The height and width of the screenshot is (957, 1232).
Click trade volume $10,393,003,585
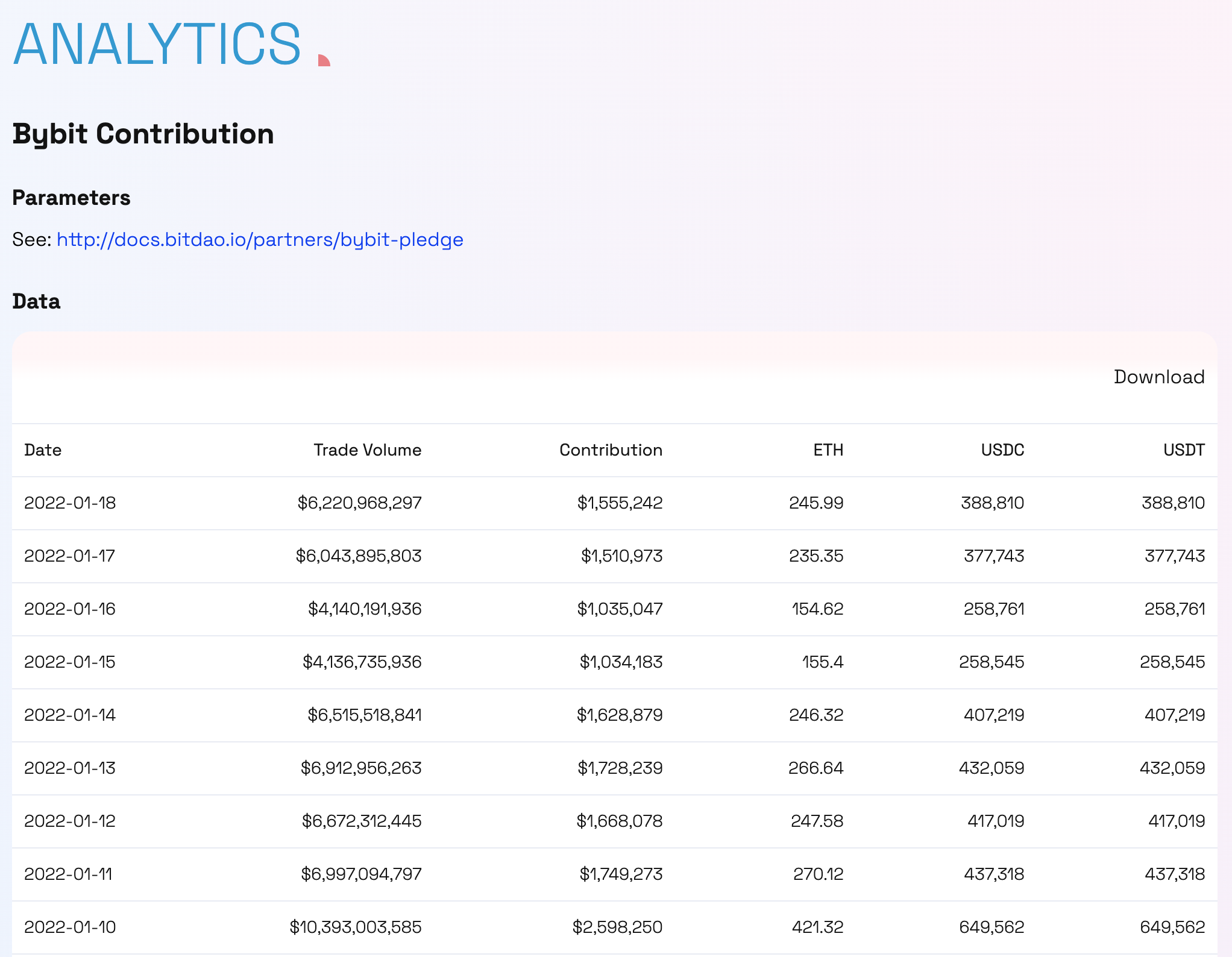click(356, 927)
